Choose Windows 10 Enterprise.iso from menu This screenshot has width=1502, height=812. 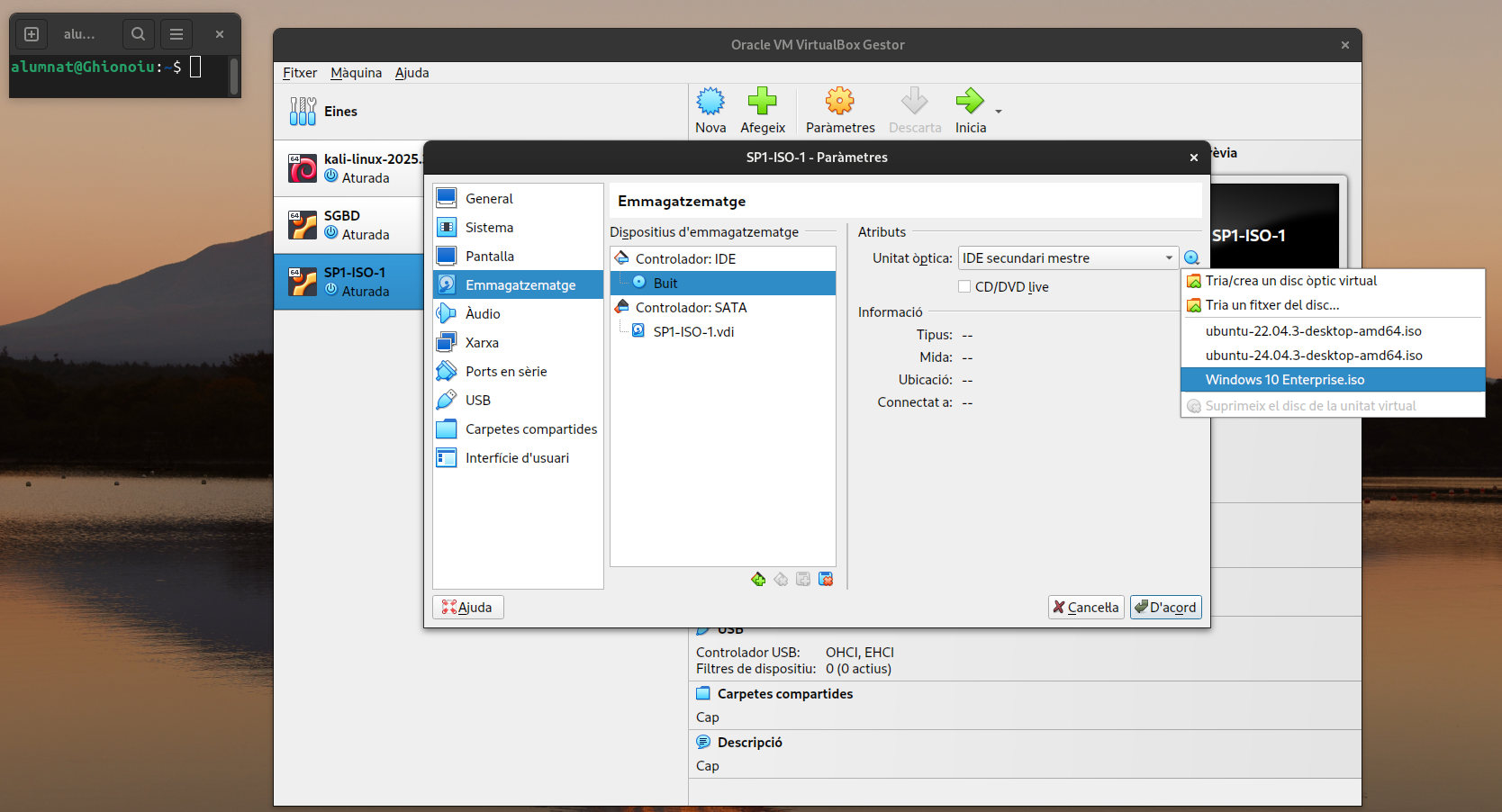pyautogui.click(x=1285, y=380)
